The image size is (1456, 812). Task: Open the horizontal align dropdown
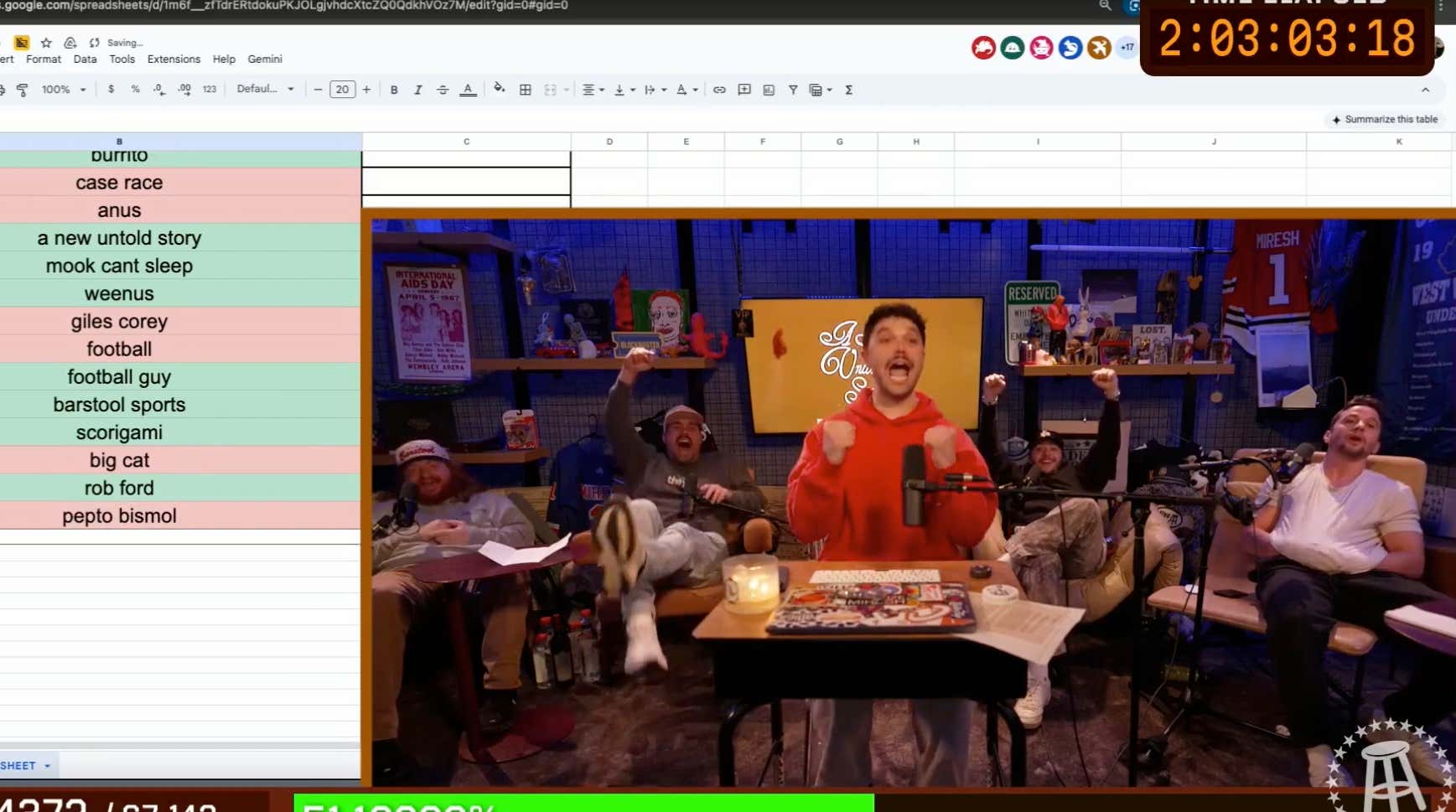tap(593, 90)
